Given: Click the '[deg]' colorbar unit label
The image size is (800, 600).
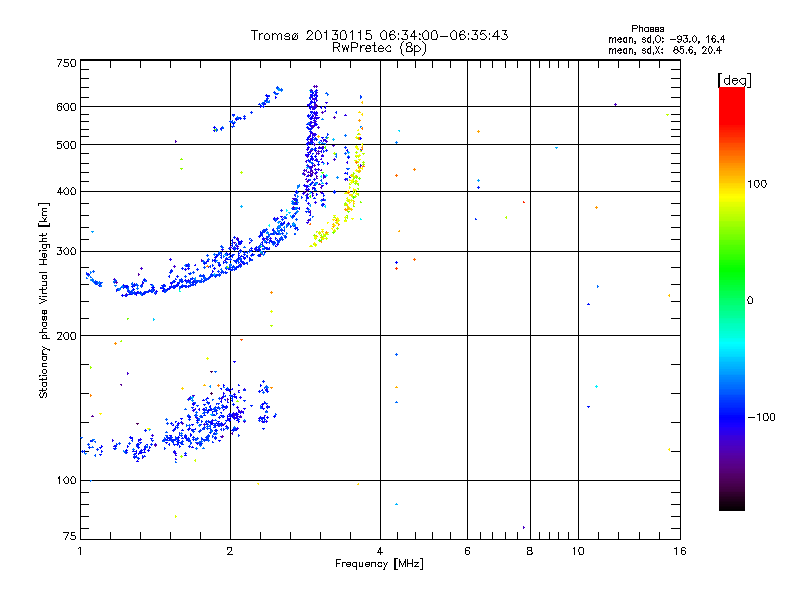Looking at the screenshot, I should [734, 81].
